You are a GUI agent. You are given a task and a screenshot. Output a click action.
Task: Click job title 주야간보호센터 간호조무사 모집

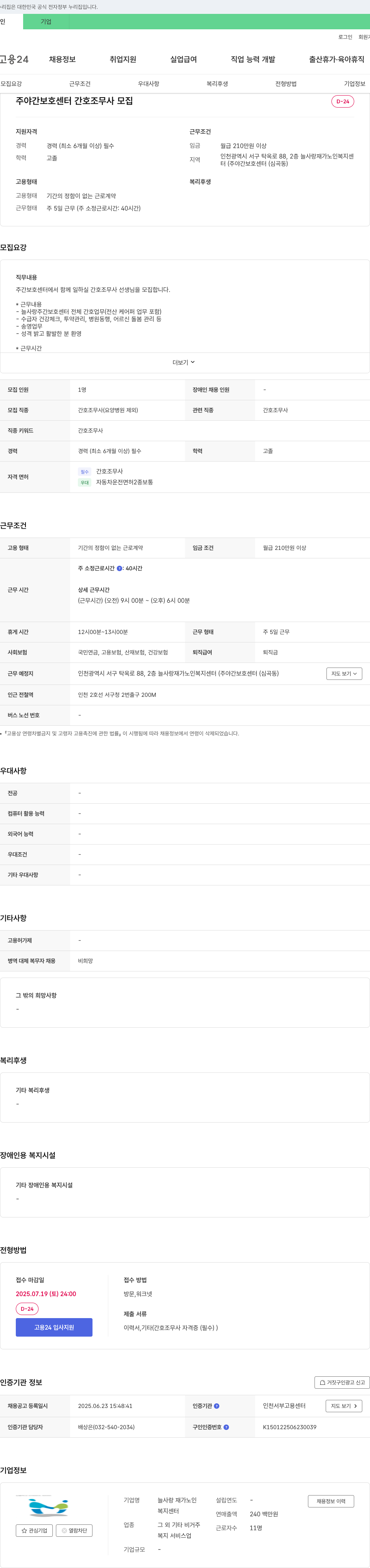coord(74,101)
